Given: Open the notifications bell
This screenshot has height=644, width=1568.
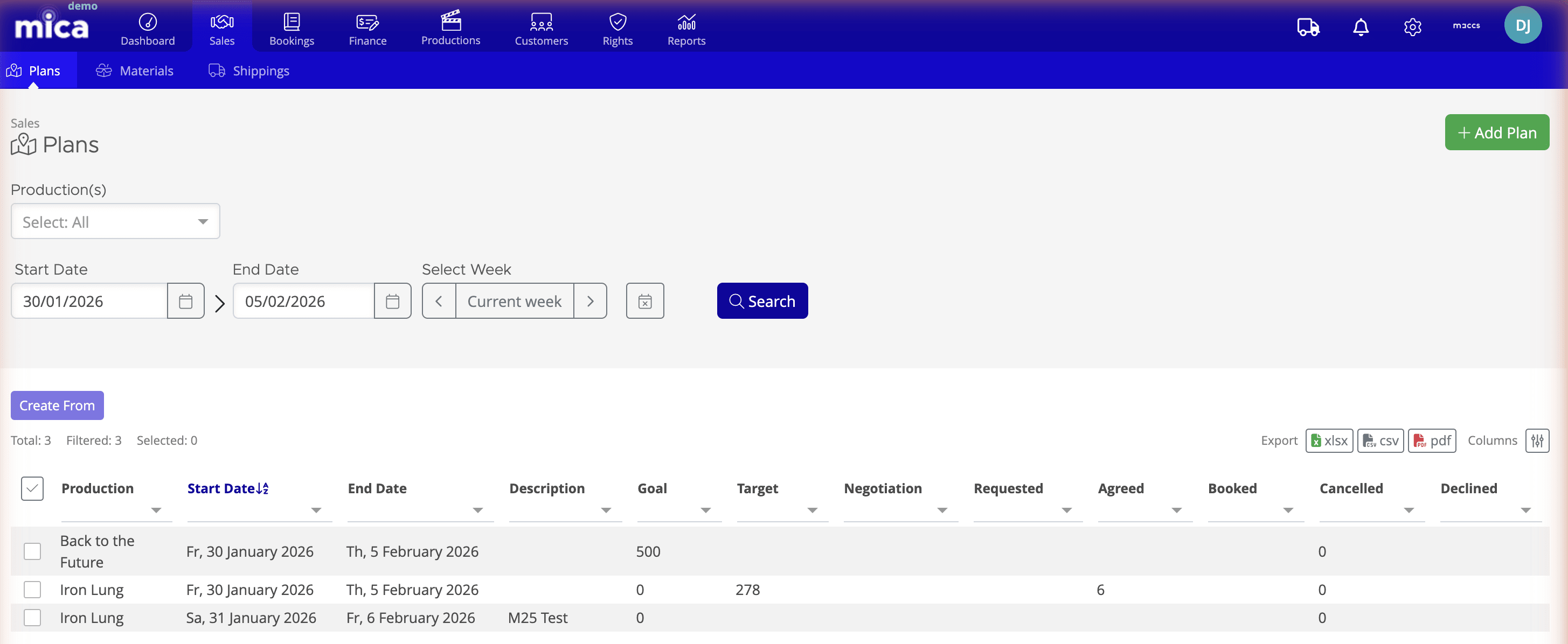Looking at the screenshot, I should coord(1361,27).
